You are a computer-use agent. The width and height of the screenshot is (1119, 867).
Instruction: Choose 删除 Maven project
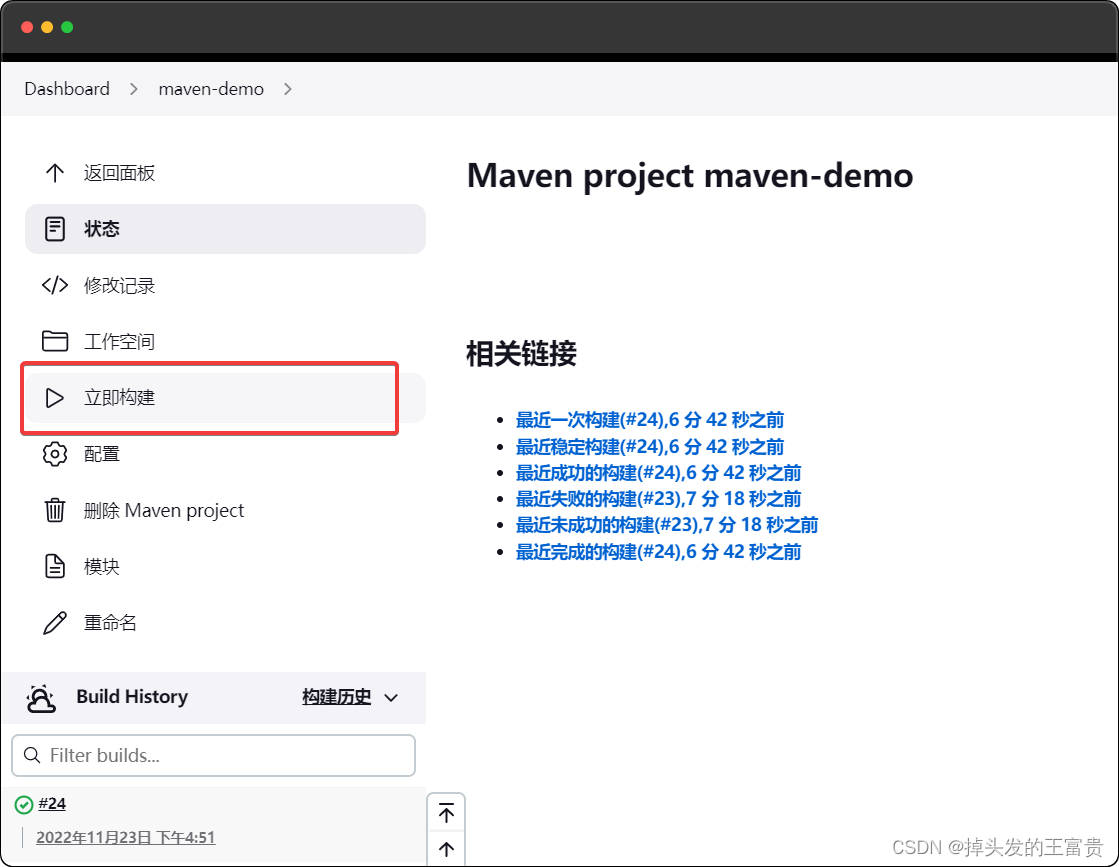point(226,510)
